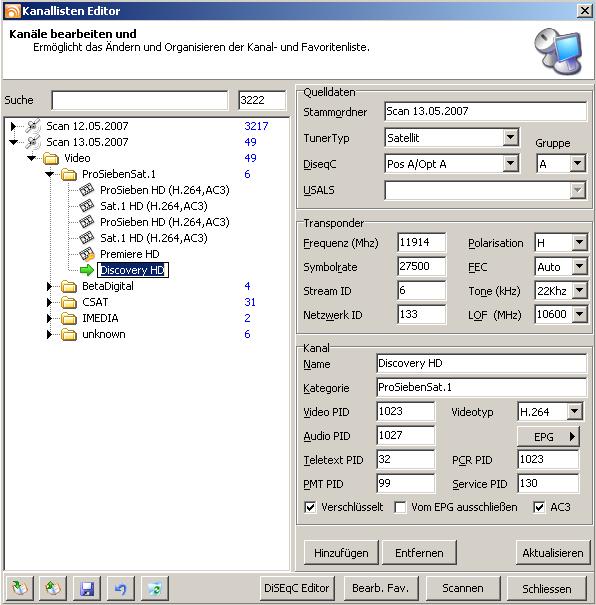Open the EPG submenu button

(x=548, y=436)
